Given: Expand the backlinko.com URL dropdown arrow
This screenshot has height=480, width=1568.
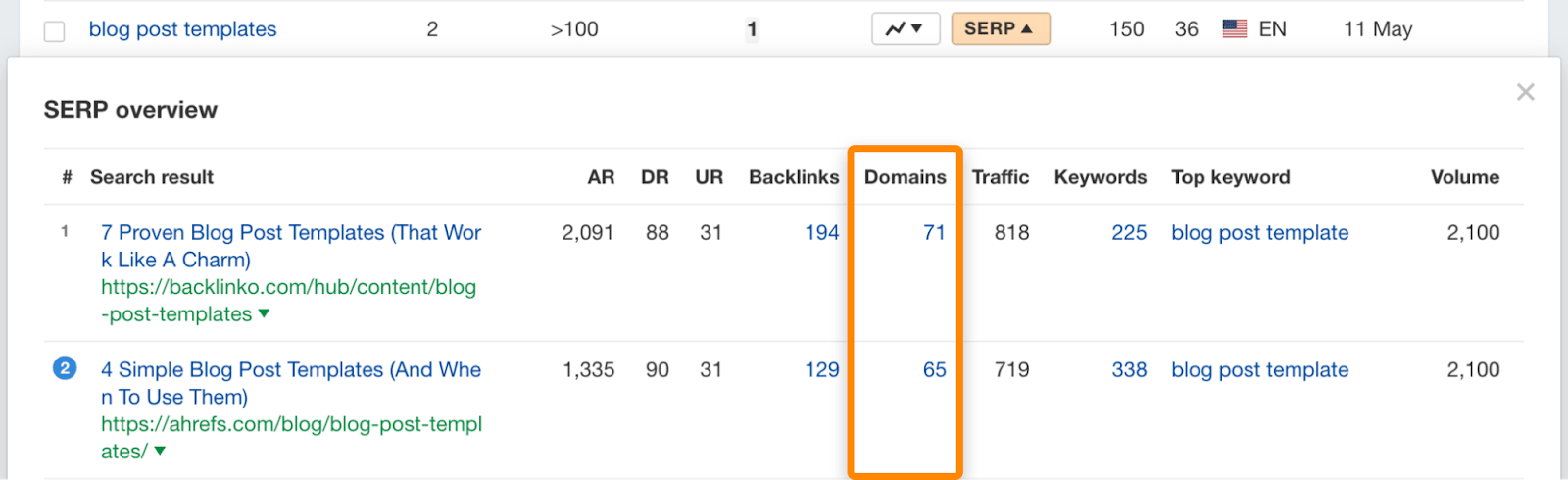Looking at the screenshot, I should (x=264, y=313).
